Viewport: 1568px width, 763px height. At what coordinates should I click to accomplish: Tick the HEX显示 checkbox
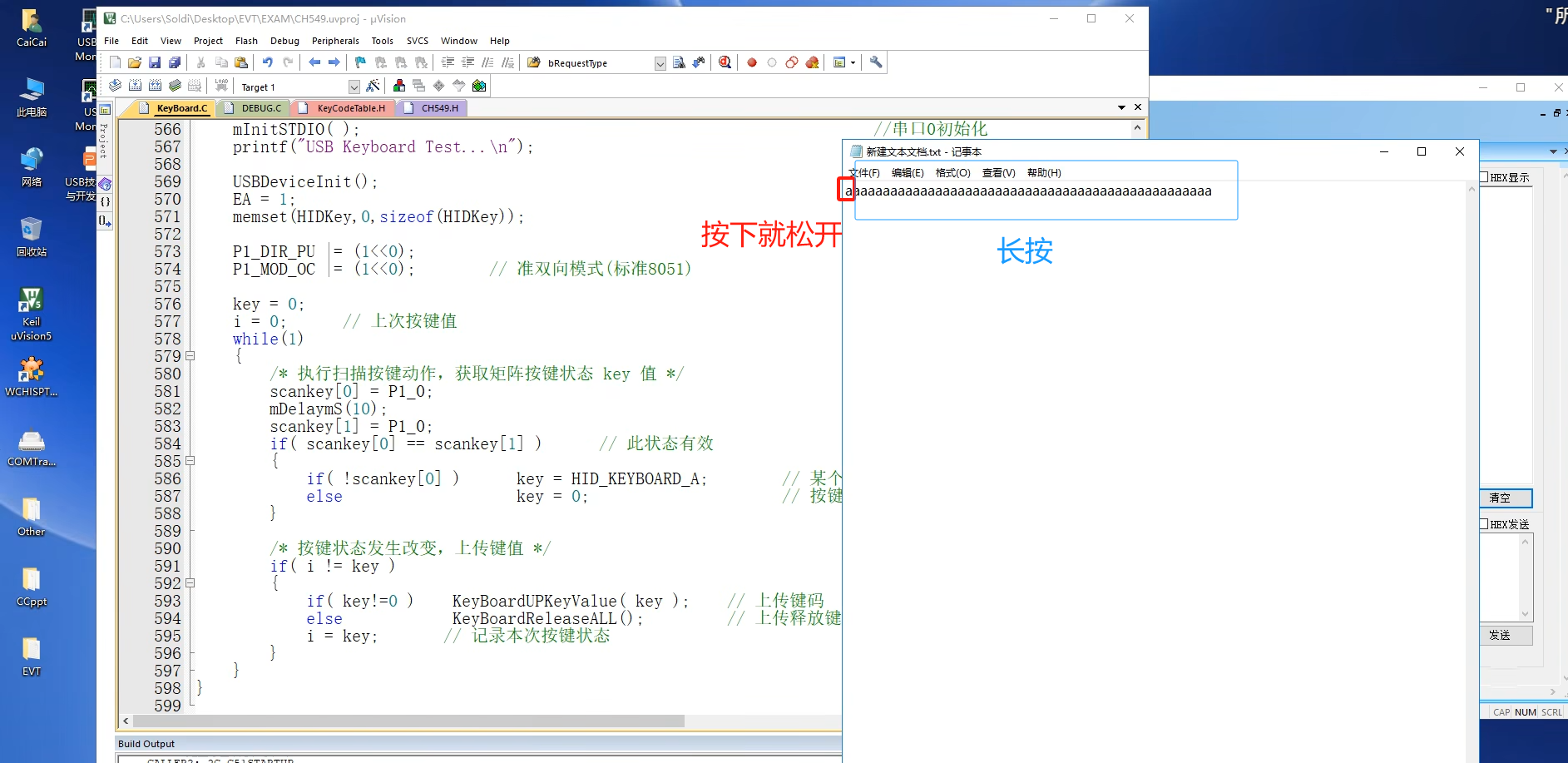pyautogui.click(x=1484, y=177)
